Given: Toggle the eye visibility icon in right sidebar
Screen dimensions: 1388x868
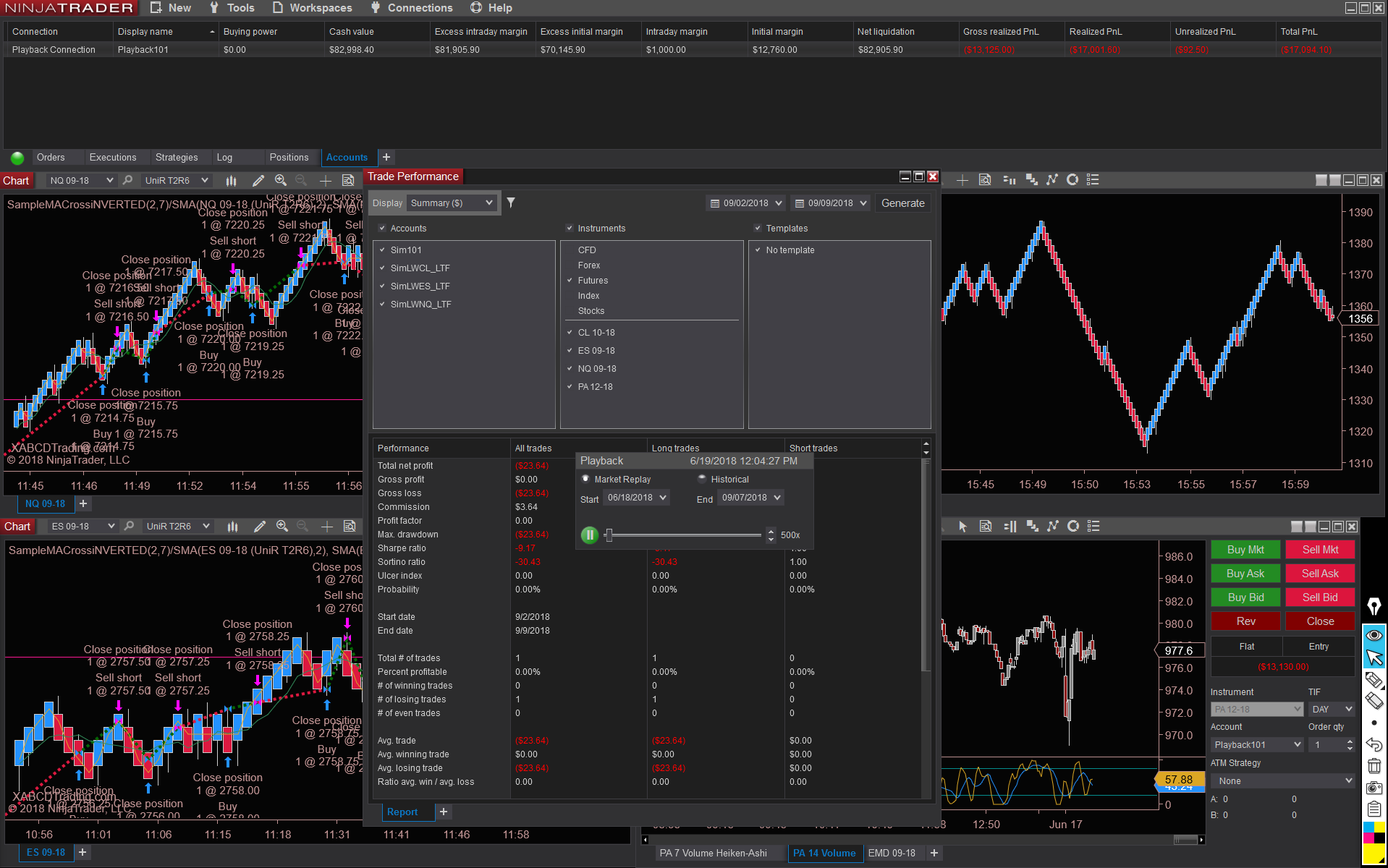Looking at the screenshot, I should (1374, 635).
